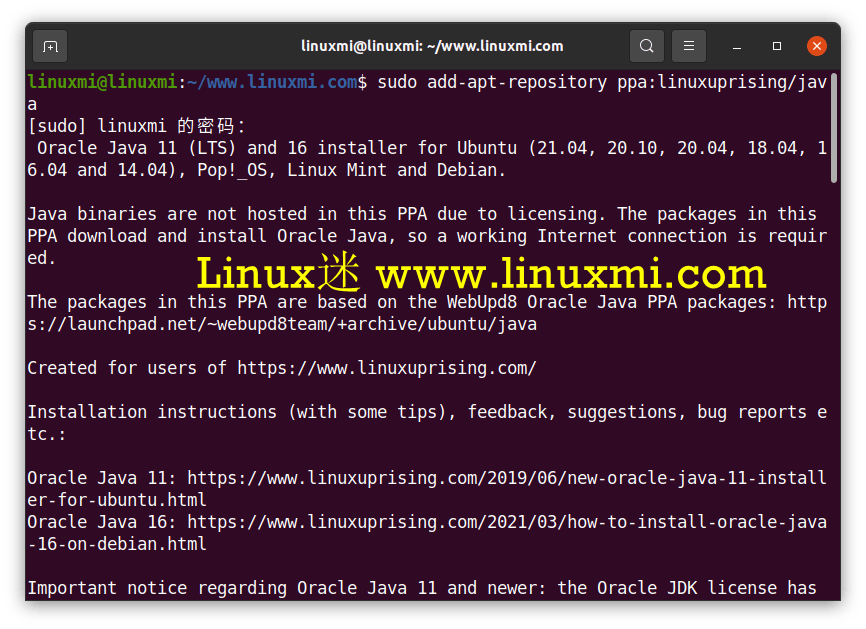Click the magnifying glass in the header bar
Viewport: 866px width, 629px height.
(x=646, y=46)
